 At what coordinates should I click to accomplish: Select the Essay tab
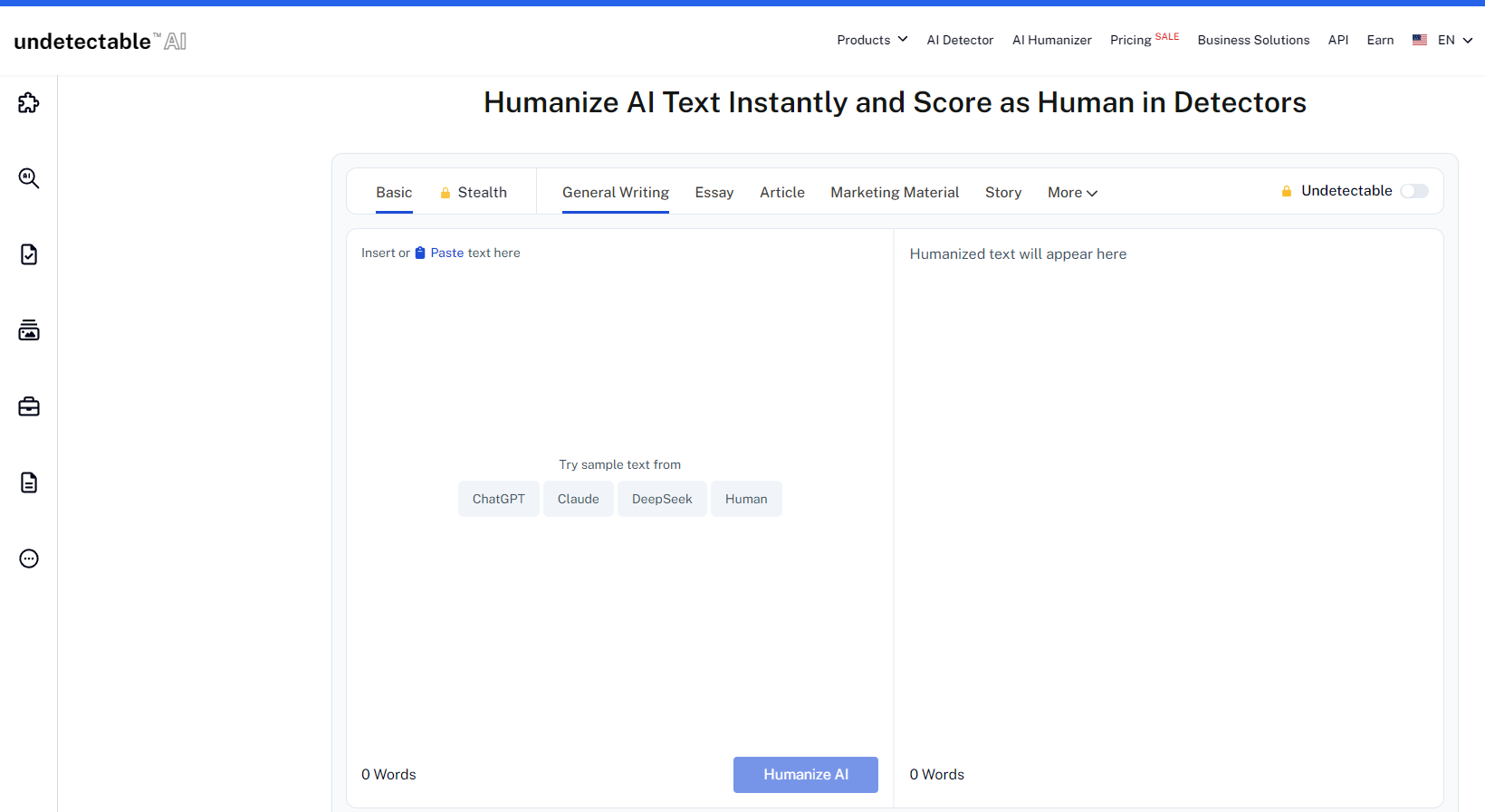pyautogui.click(x=714, y=193)
